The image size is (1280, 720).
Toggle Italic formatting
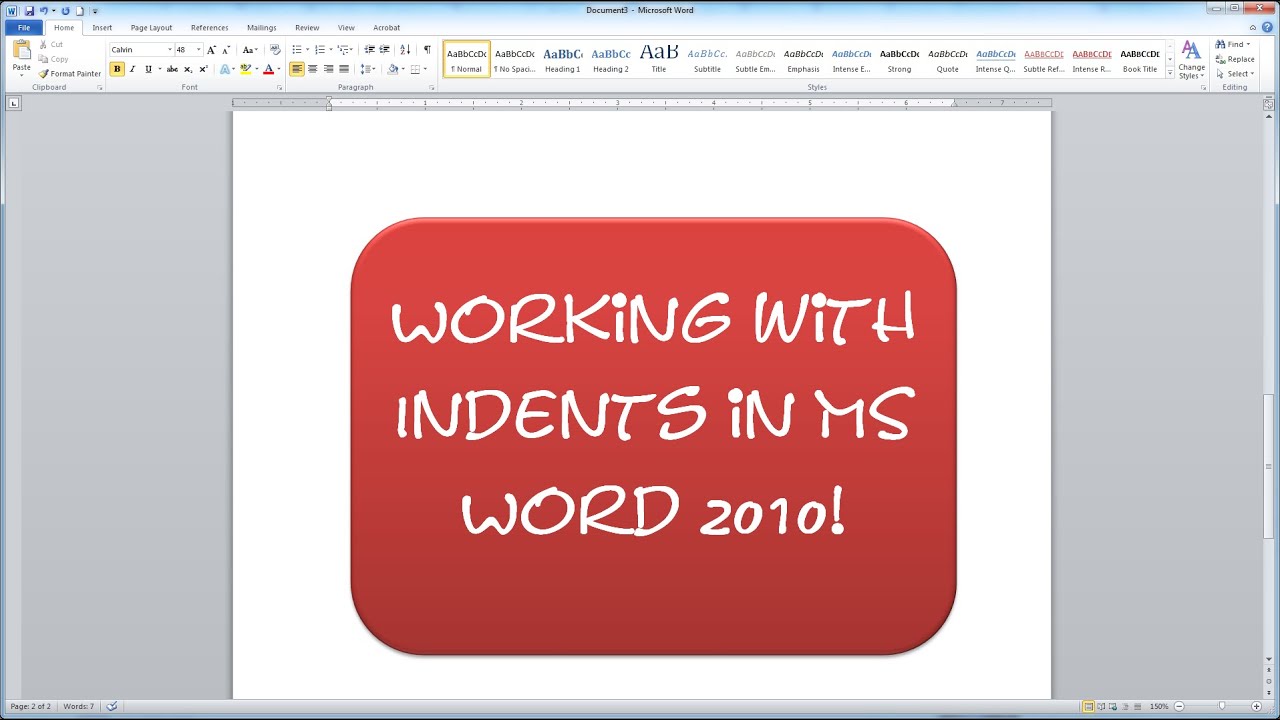(132, 69)
